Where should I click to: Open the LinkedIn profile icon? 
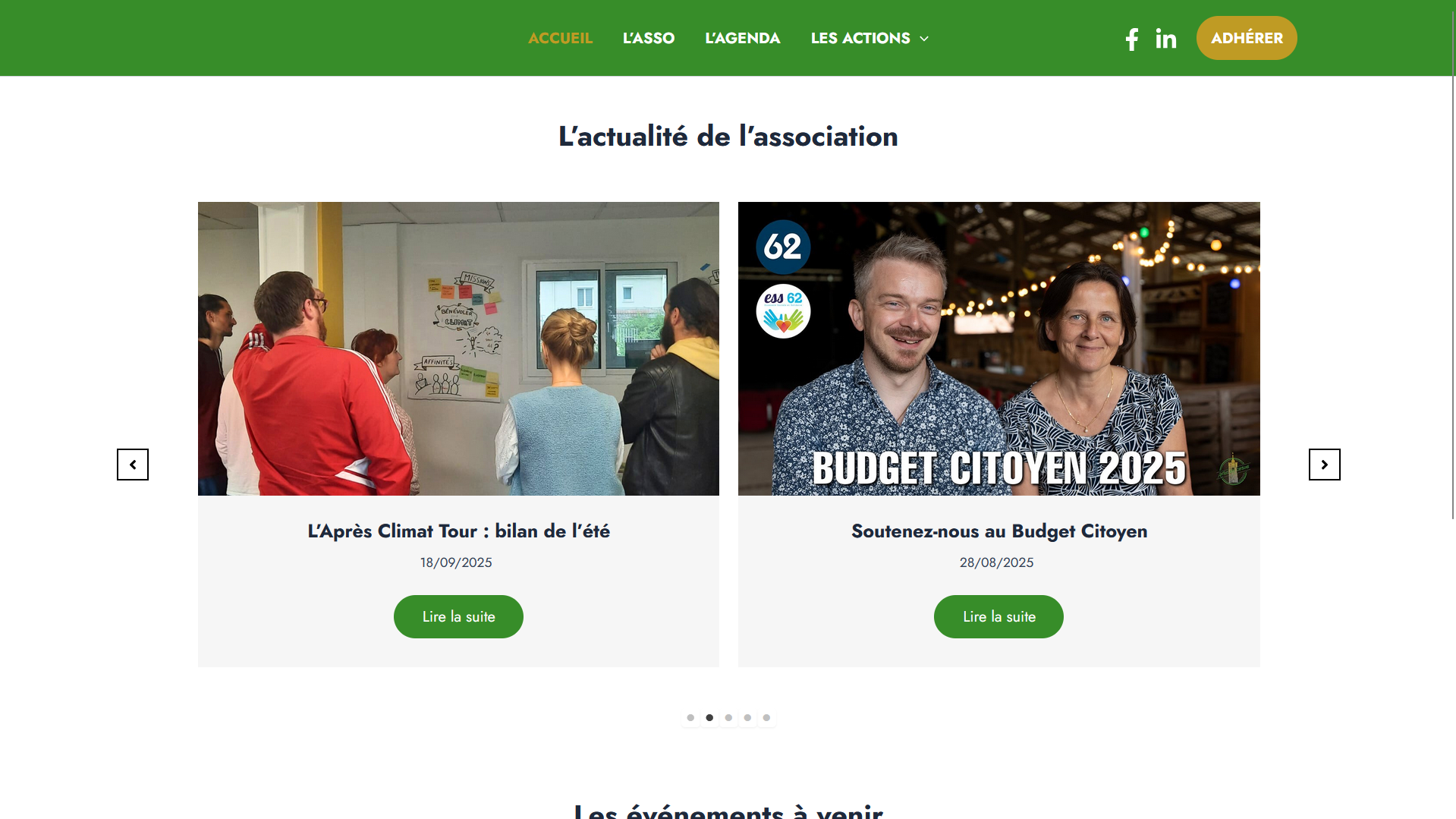click(1165, 39)
